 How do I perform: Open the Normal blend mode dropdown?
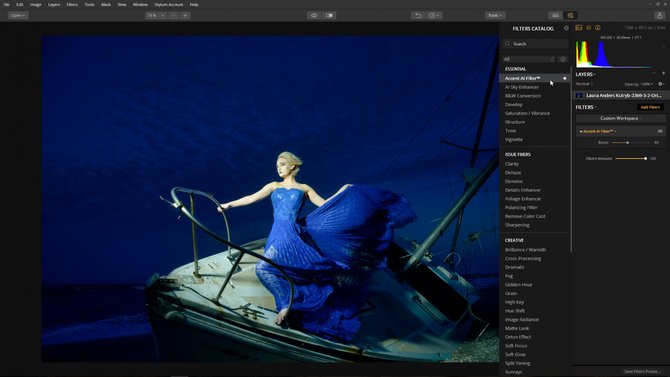click(585, 84)
